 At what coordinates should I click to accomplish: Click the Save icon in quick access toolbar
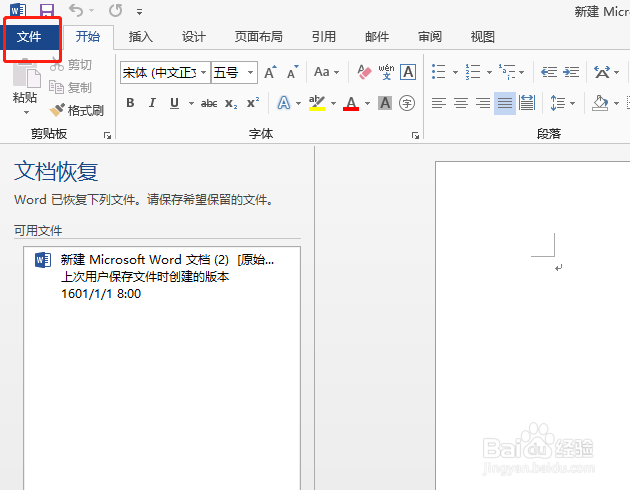[47, 11]
